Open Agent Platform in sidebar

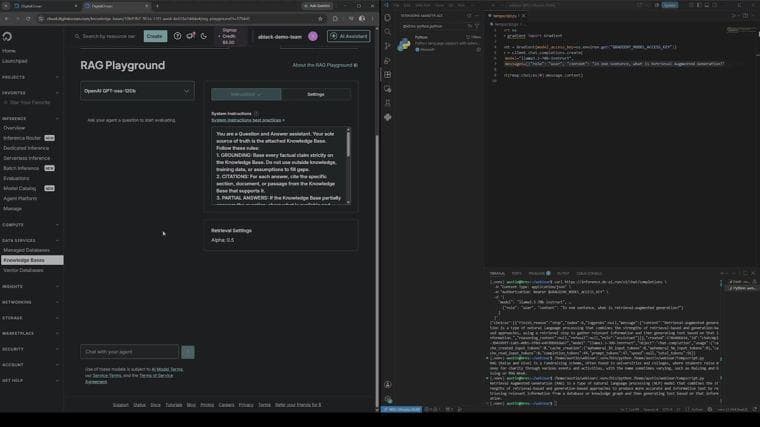(20, 198)
